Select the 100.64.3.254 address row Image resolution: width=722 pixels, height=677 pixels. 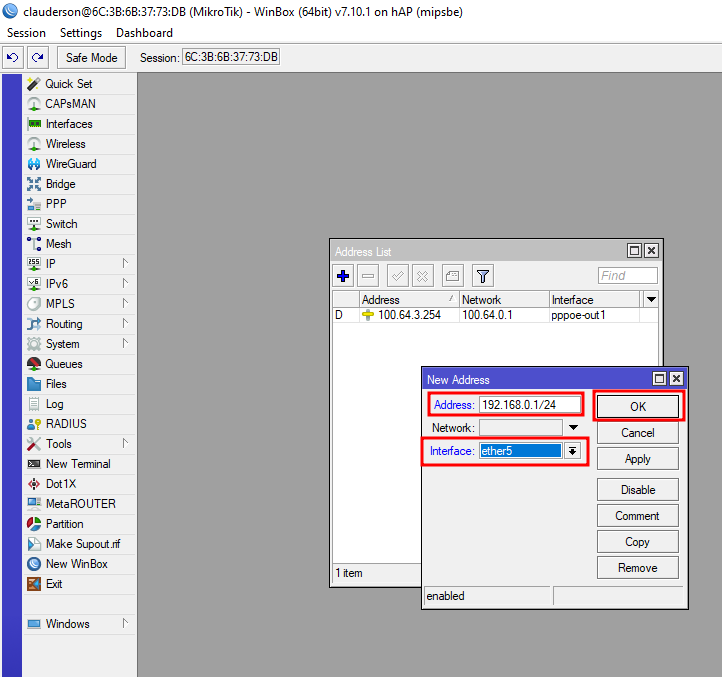(409, 315)
